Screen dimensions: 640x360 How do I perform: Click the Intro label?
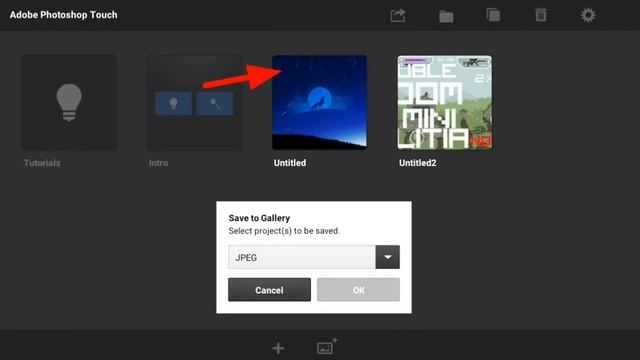pyautogui.click(x=158, y=163)
